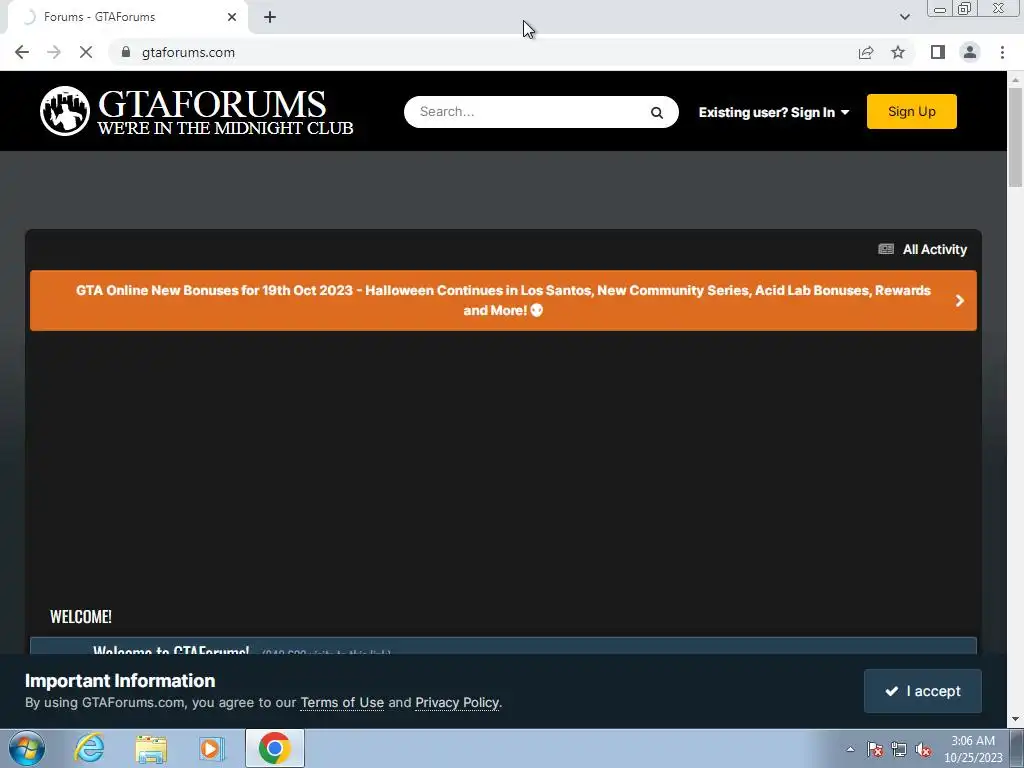Open the All Activity stream

pos(923,249)
